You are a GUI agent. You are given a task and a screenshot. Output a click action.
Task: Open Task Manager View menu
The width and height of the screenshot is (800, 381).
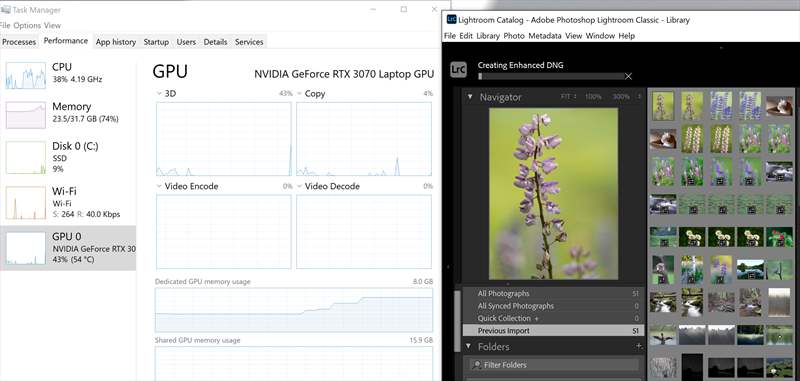(52, 26)
